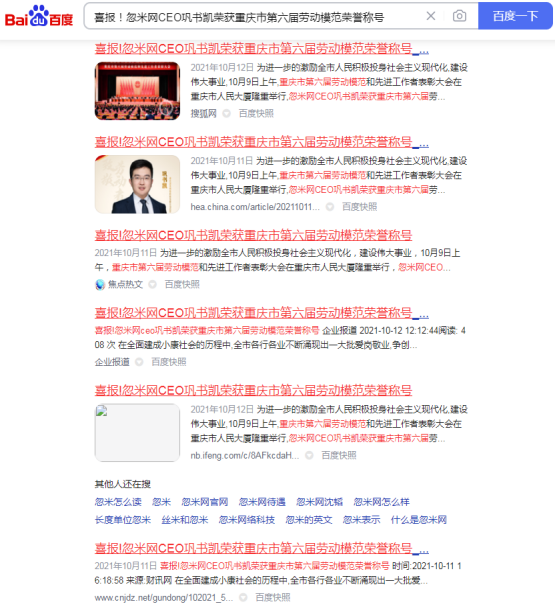Screen dimensions: 555x611
Task: Open 百度快照 beside cnjdz.net
Action: (273, 598)
